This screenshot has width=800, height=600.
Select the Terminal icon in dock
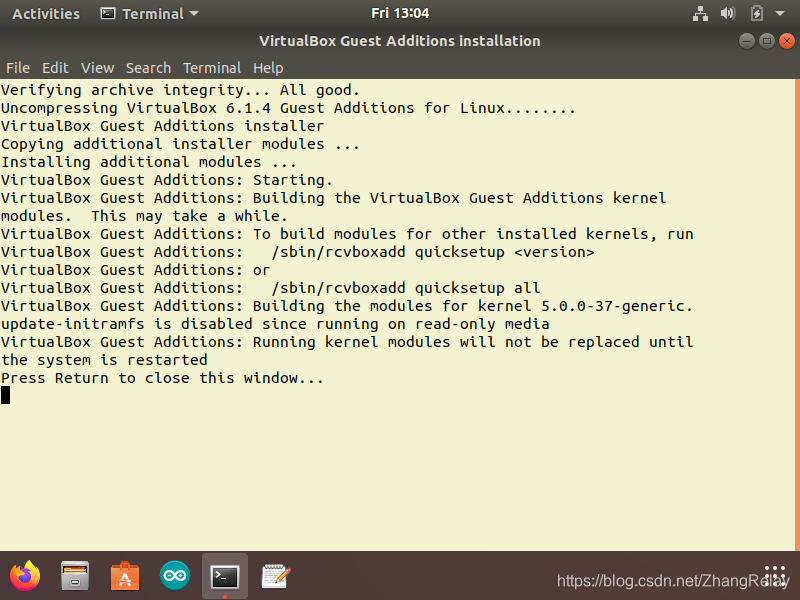[225, 576]
